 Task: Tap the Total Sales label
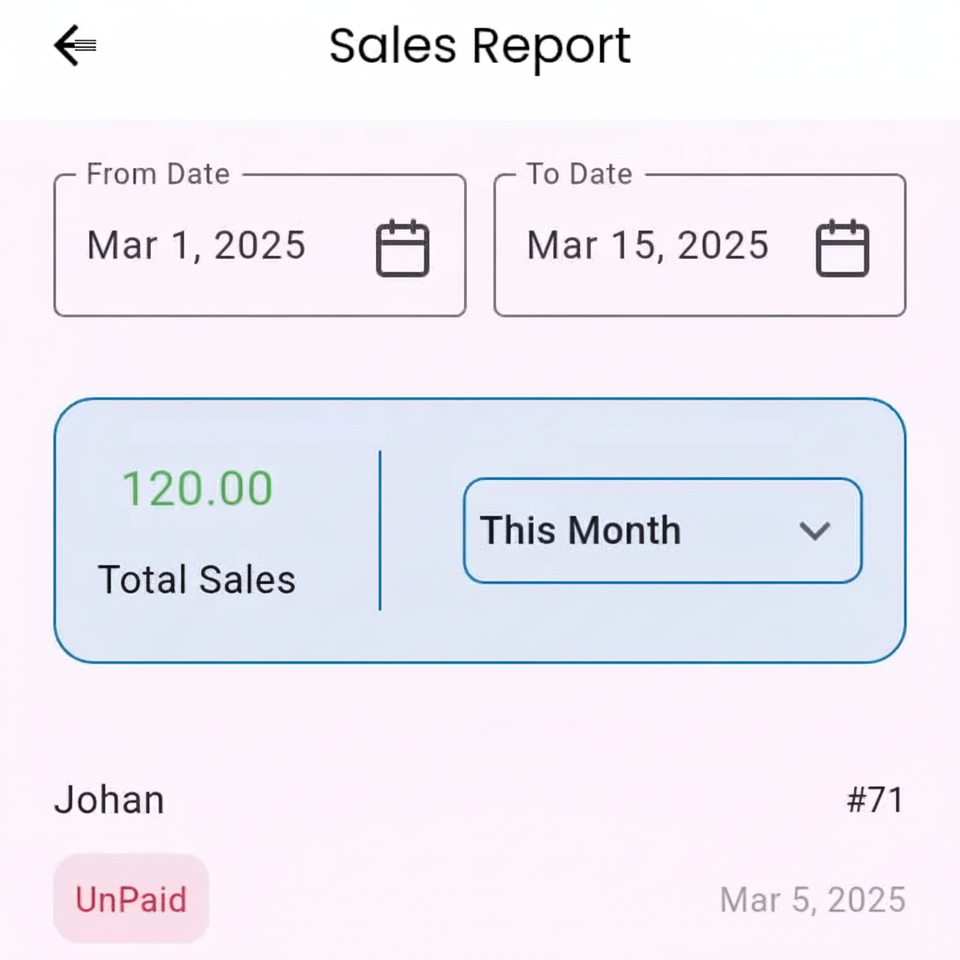(x=197, y=580)
